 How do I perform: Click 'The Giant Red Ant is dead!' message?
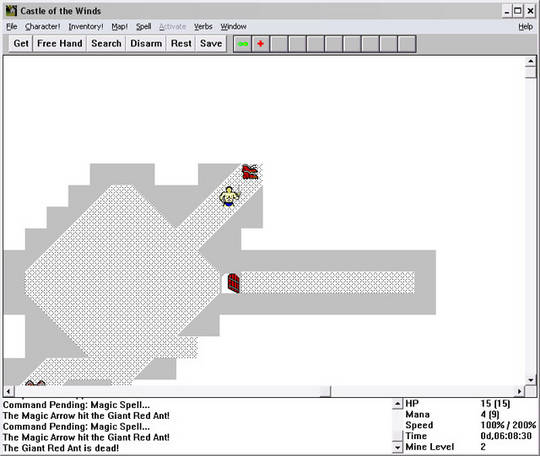click(61, 448)
